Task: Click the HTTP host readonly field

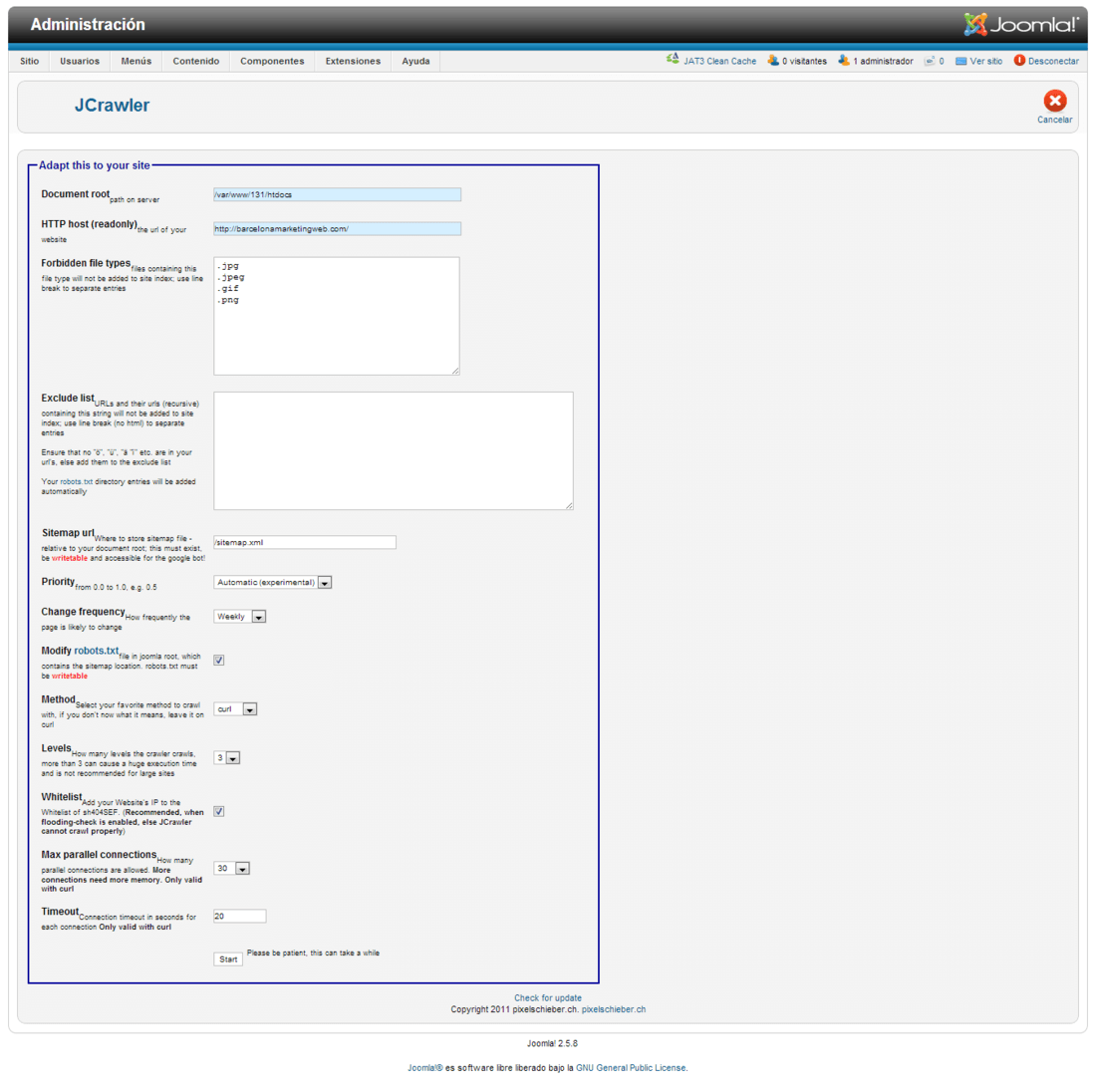Action: pyautogui.click(x=337, y=228)
